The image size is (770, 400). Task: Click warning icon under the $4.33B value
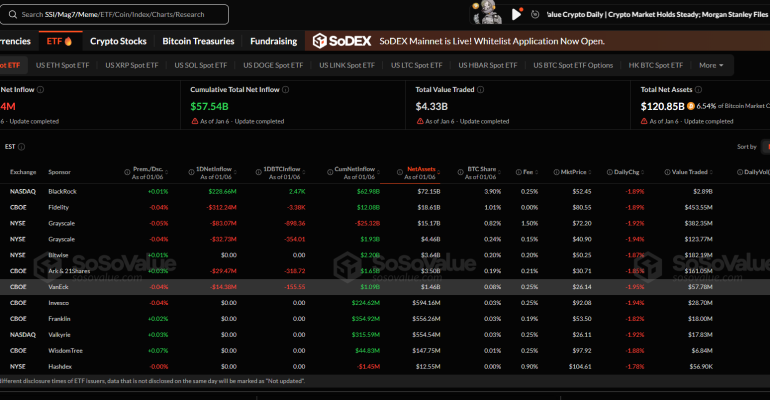pos(420,121)
